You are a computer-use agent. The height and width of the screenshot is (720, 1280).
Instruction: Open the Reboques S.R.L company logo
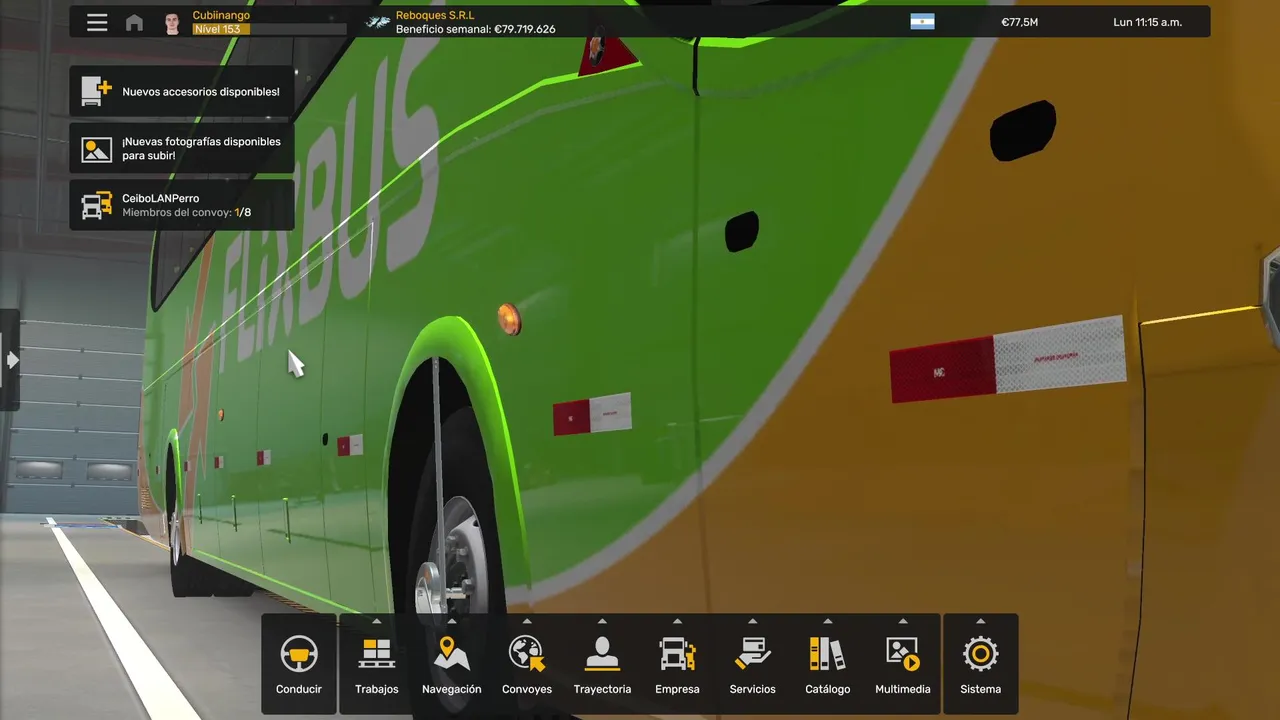coord(378,22)
